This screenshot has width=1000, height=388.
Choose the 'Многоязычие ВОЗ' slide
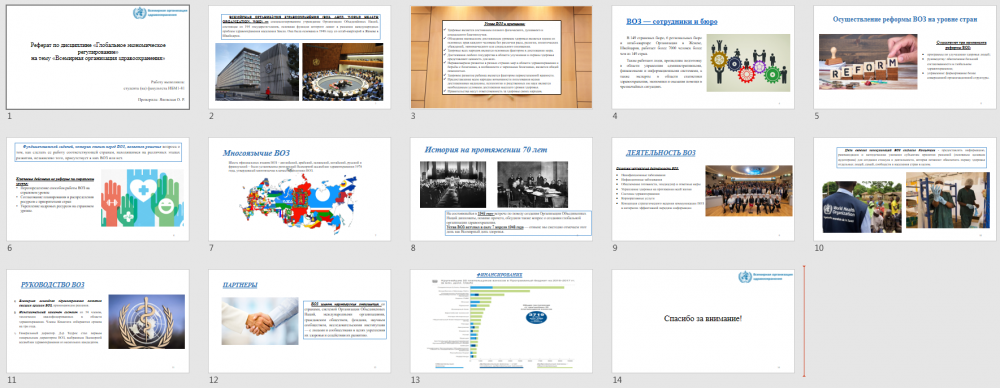[300, 190]
